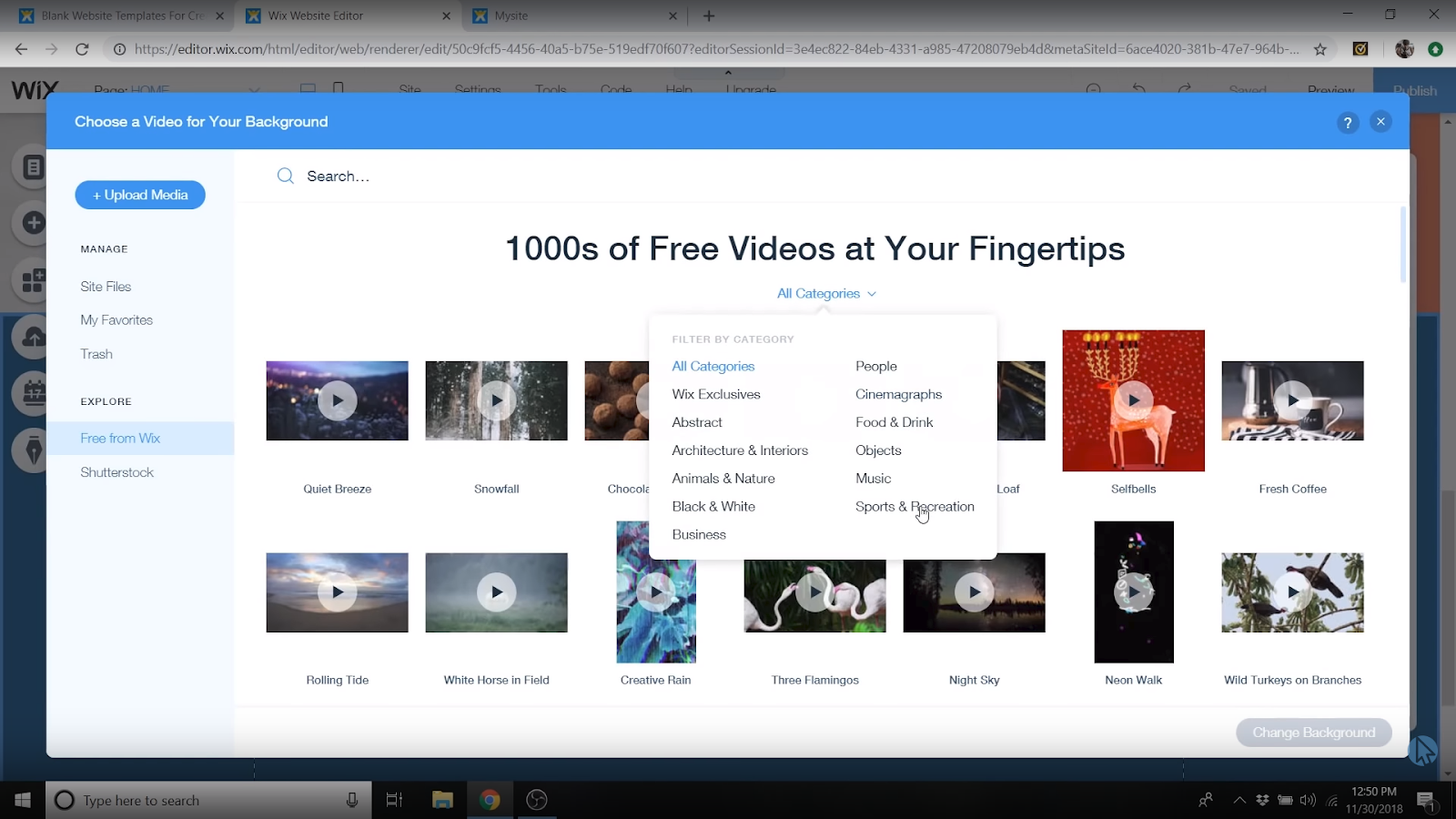Select Free from Wix source
Screen dimensions: 1456x819
[x=140, y=439]
